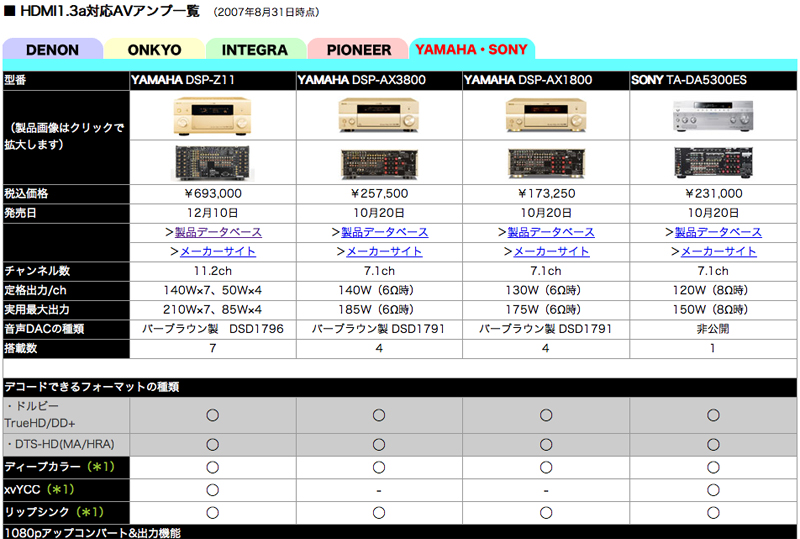Click the SONY TA-DA5300ES column header
Image resolution: width=800 pixels, height=539 pixels.
point(713,80)
